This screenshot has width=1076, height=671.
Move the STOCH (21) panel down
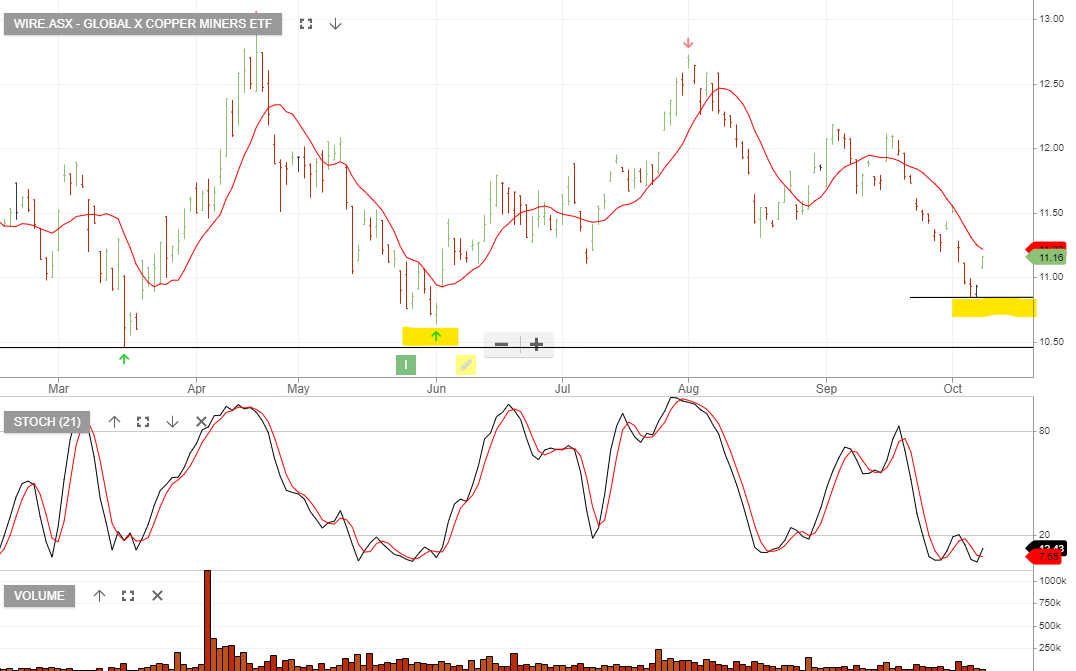pyautogui.click(x=172, y=422)
